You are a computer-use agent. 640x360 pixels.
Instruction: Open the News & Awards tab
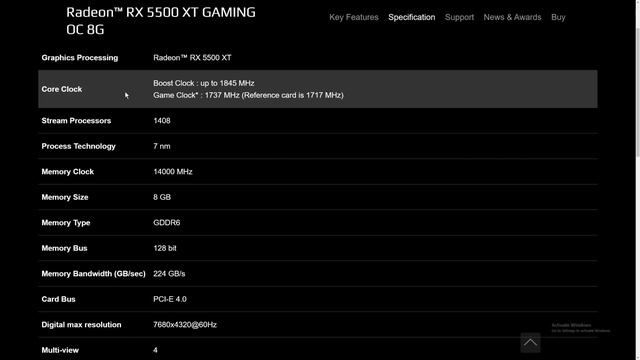click(x=512, y=17)
